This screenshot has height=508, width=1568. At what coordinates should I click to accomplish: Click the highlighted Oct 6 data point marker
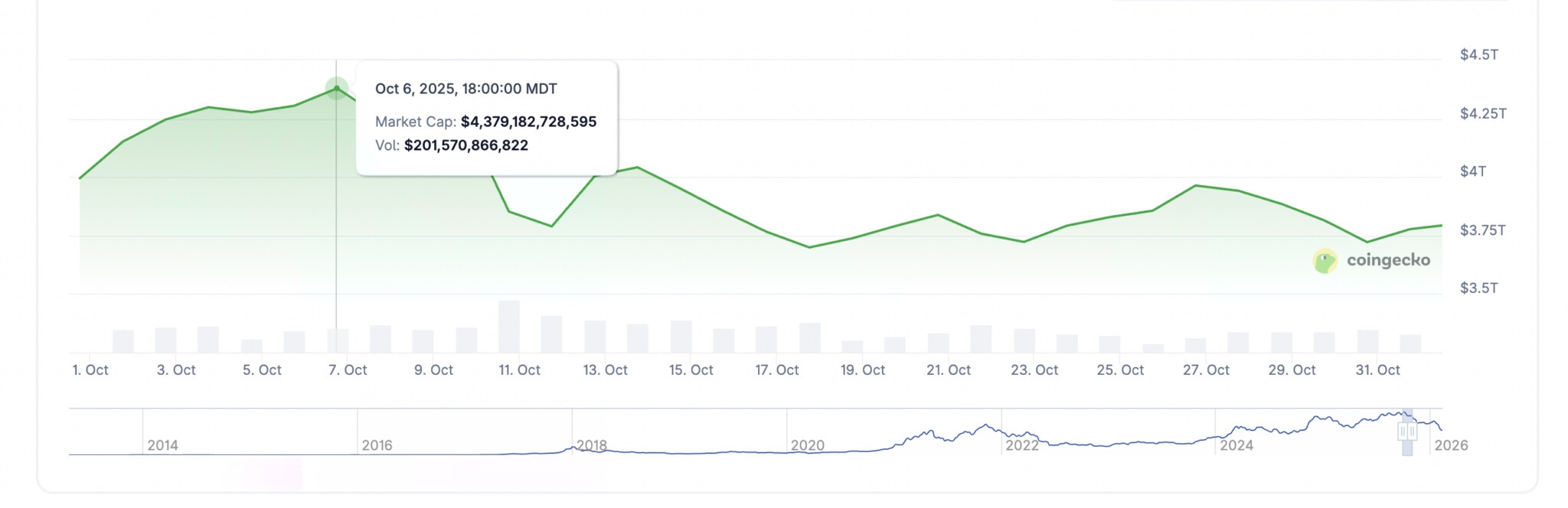pos(336,89)
